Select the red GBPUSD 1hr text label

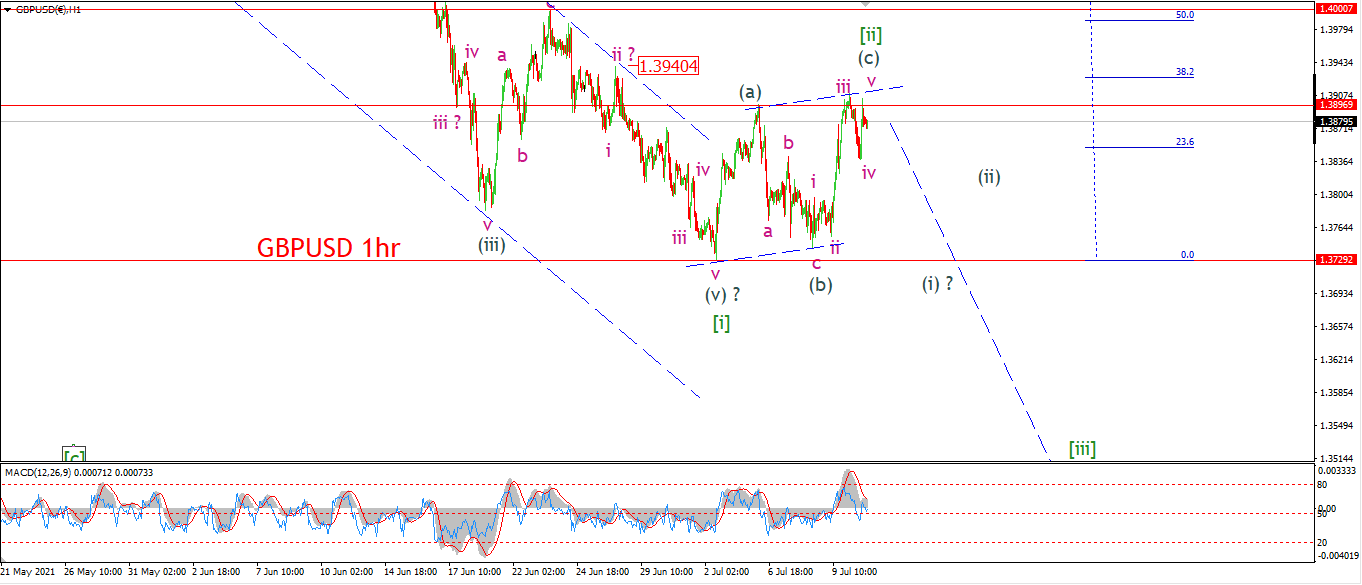click(329, 248)
